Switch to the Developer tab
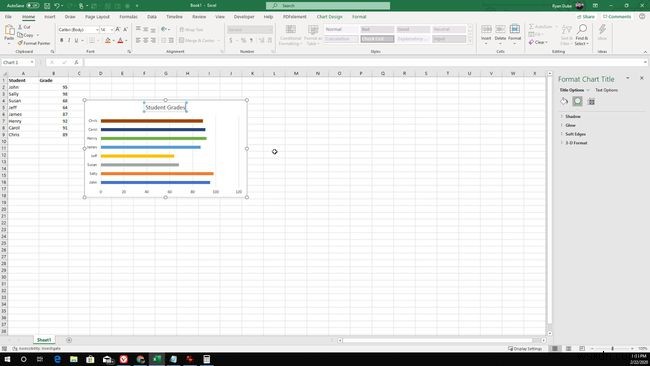 244,17
